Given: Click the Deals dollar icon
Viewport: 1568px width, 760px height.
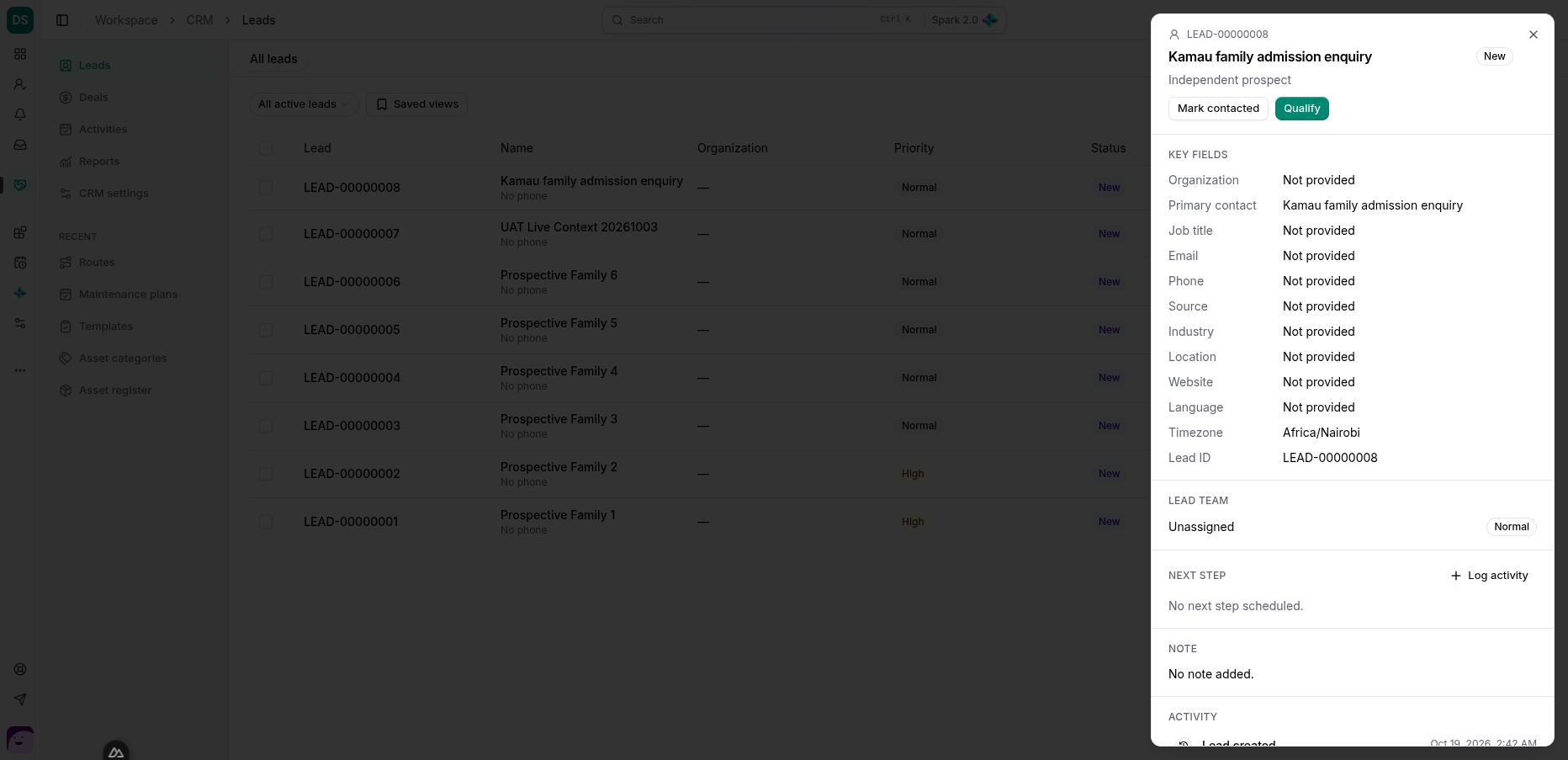Looking at the screenshot, I should point(66,98).
